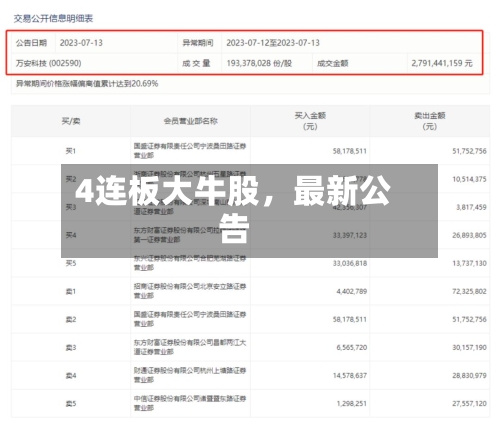This screenshot has height=423, width=500.
Task: Click sell amount 30,157,190
Action: coord(469,347)
